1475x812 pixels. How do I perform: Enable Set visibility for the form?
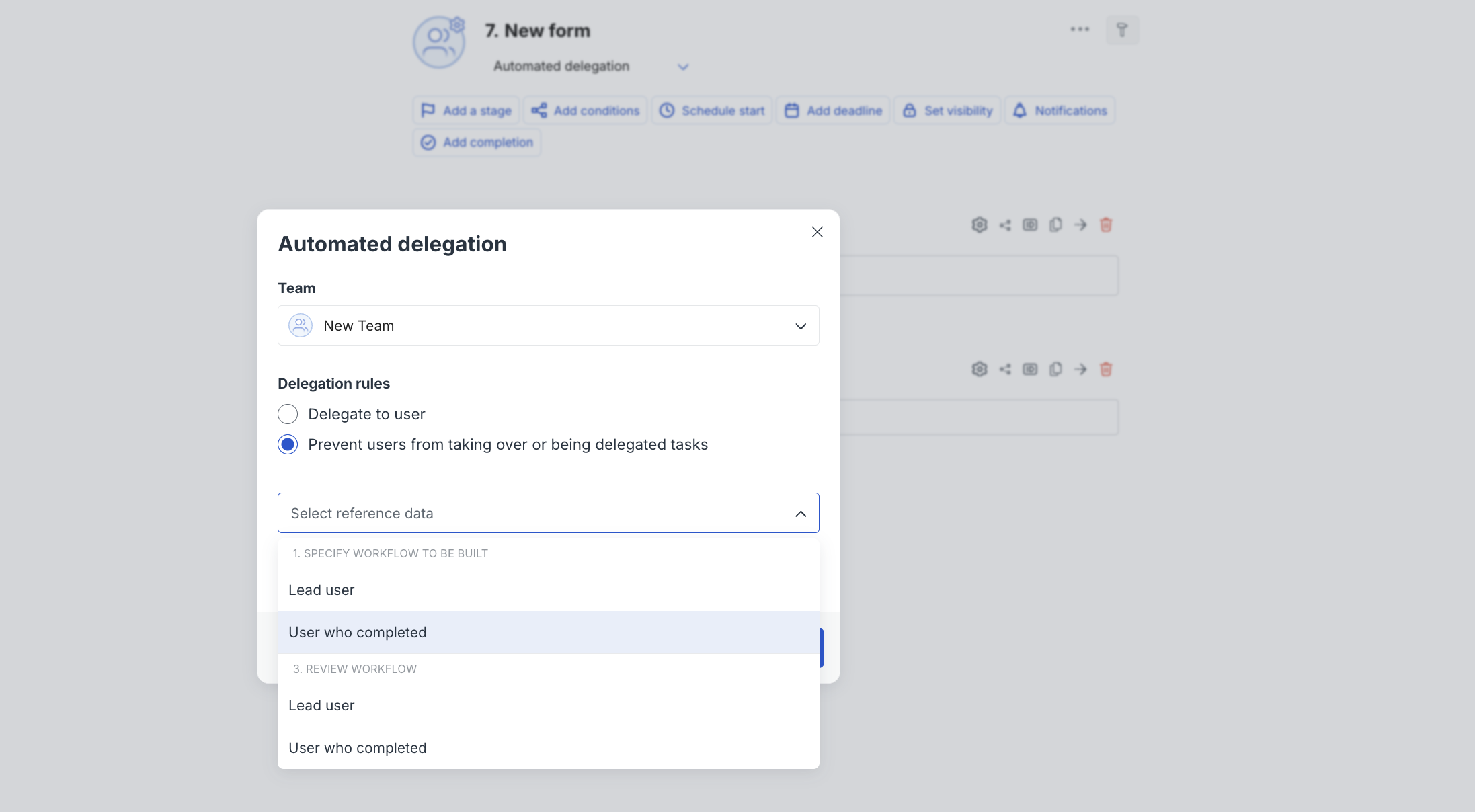[x=947, y=110]
